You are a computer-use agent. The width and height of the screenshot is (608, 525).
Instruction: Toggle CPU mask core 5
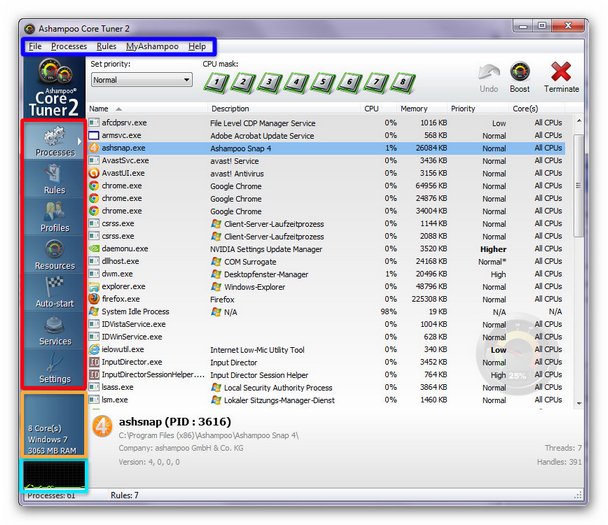click(323, 82)
